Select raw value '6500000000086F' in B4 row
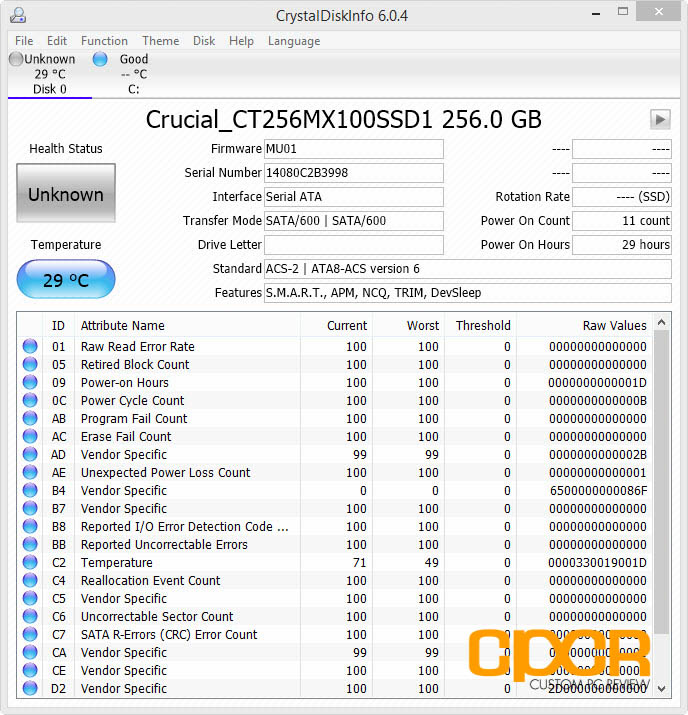Viewport: 688px width, 715px height. coord(598,491)
